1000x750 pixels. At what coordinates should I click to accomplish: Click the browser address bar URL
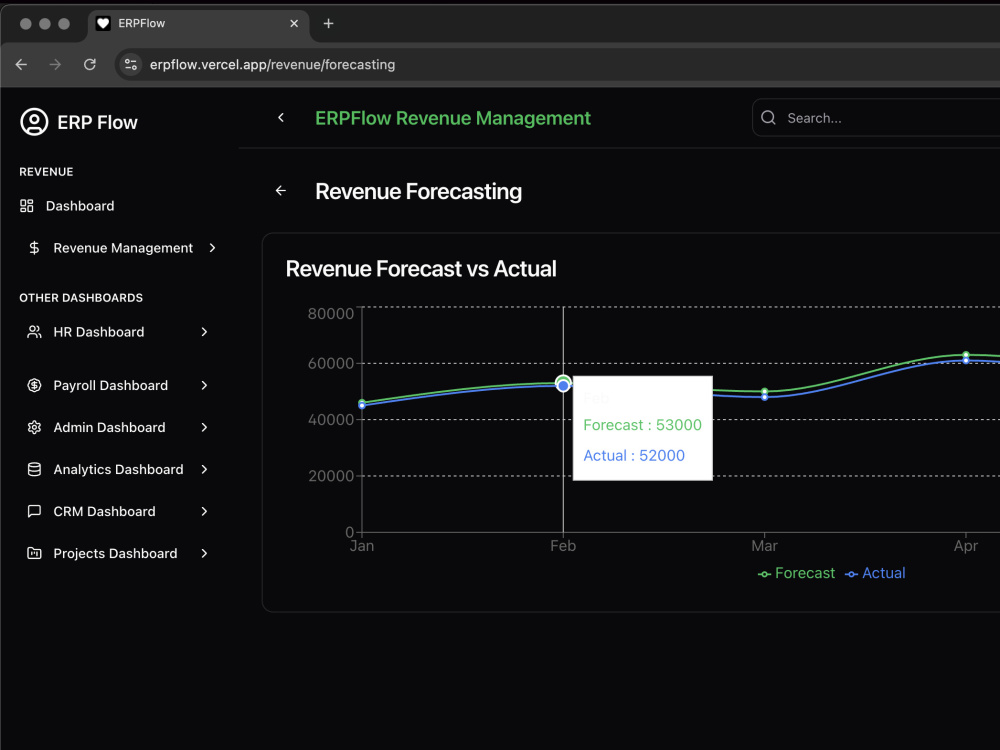click(x=272, y=64)
